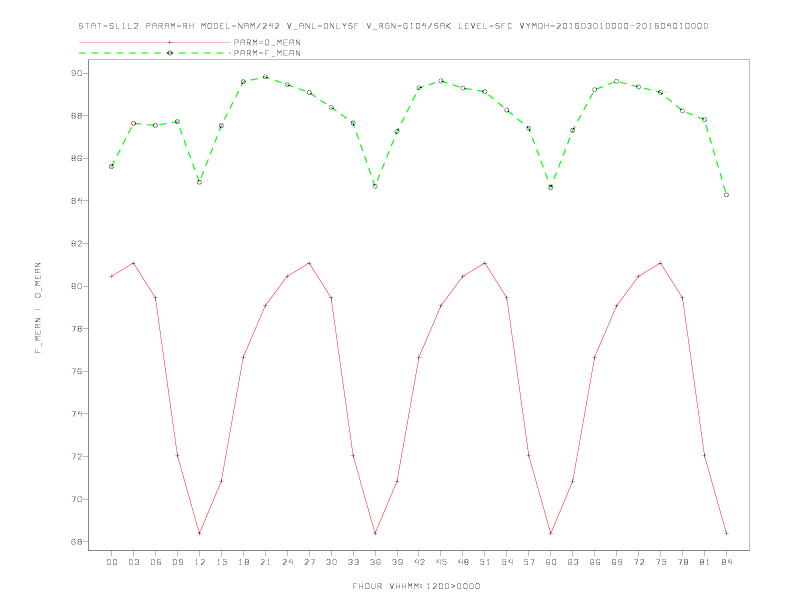Click the x-axis tick label 51
This screenshot has height=612, width=792.
(485, 562)
